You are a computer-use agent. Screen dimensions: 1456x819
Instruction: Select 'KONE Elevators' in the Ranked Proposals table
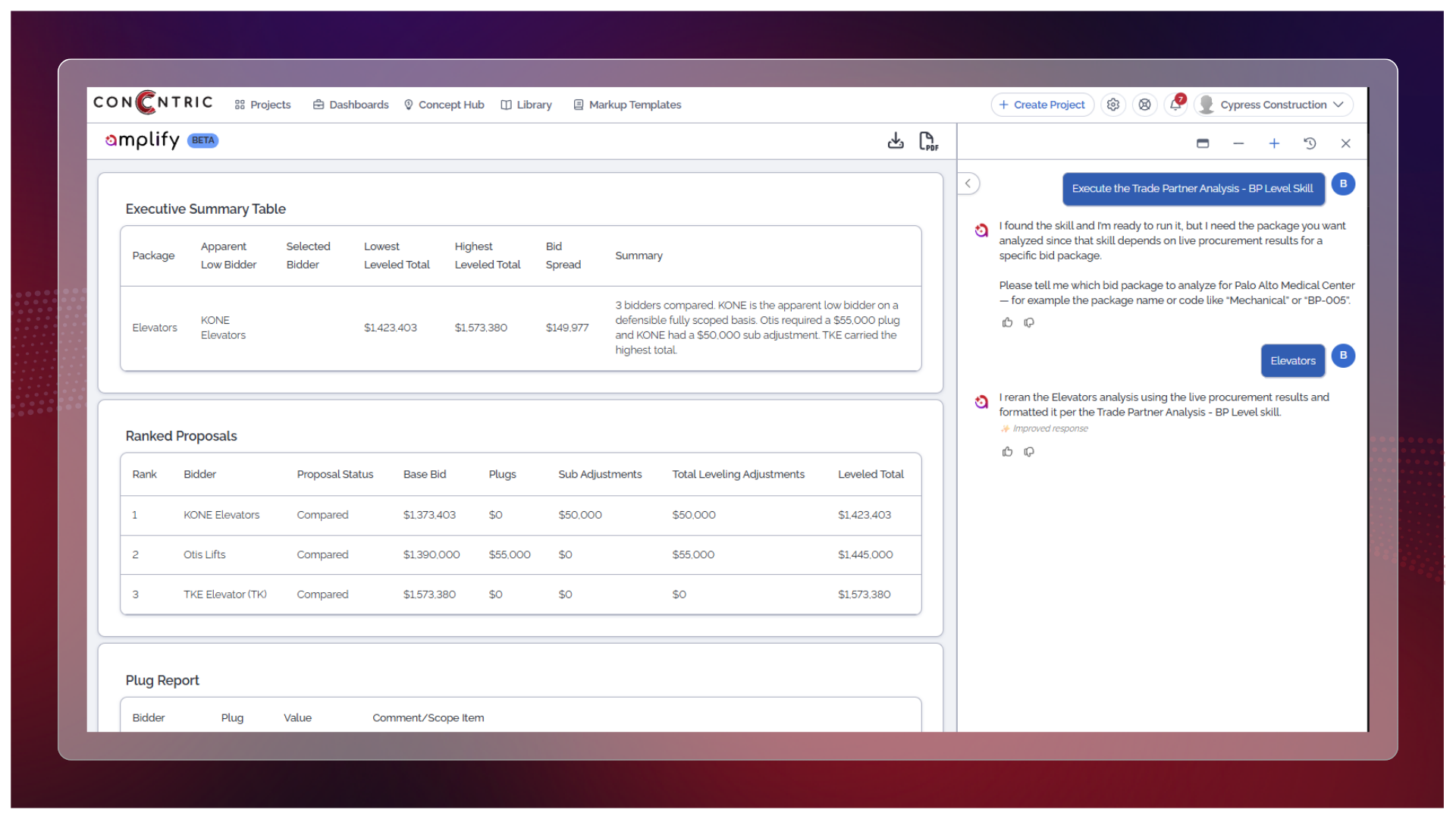click(221, 515)
